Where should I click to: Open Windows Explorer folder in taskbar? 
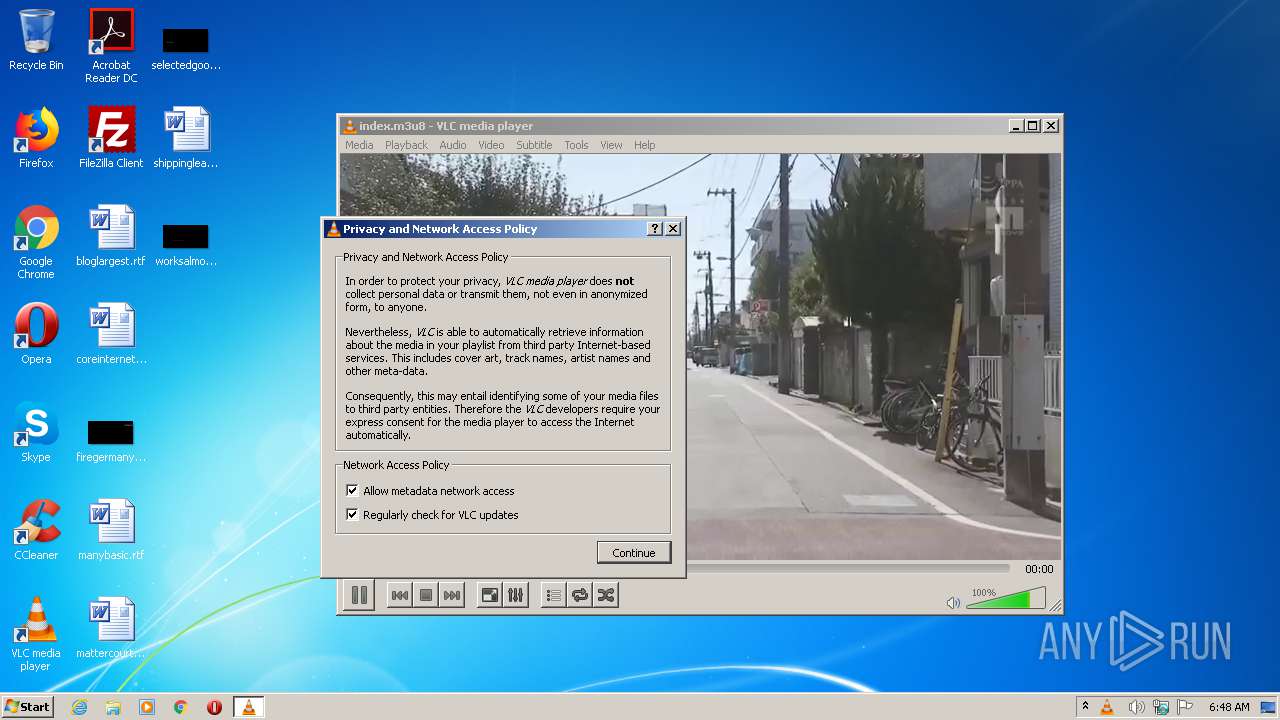(x=113, y=707)
